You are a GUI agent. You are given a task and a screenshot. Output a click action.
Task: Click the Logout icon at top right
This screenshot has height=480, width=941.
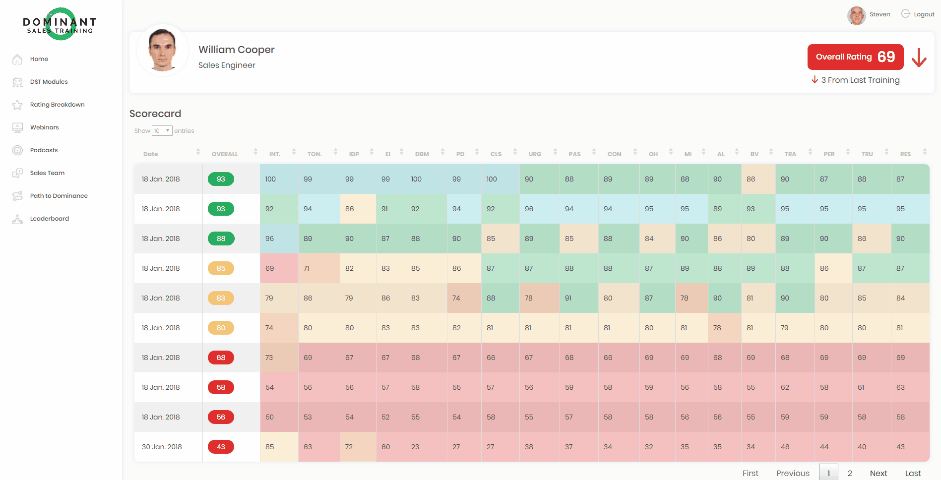click(x=906, y=14)
